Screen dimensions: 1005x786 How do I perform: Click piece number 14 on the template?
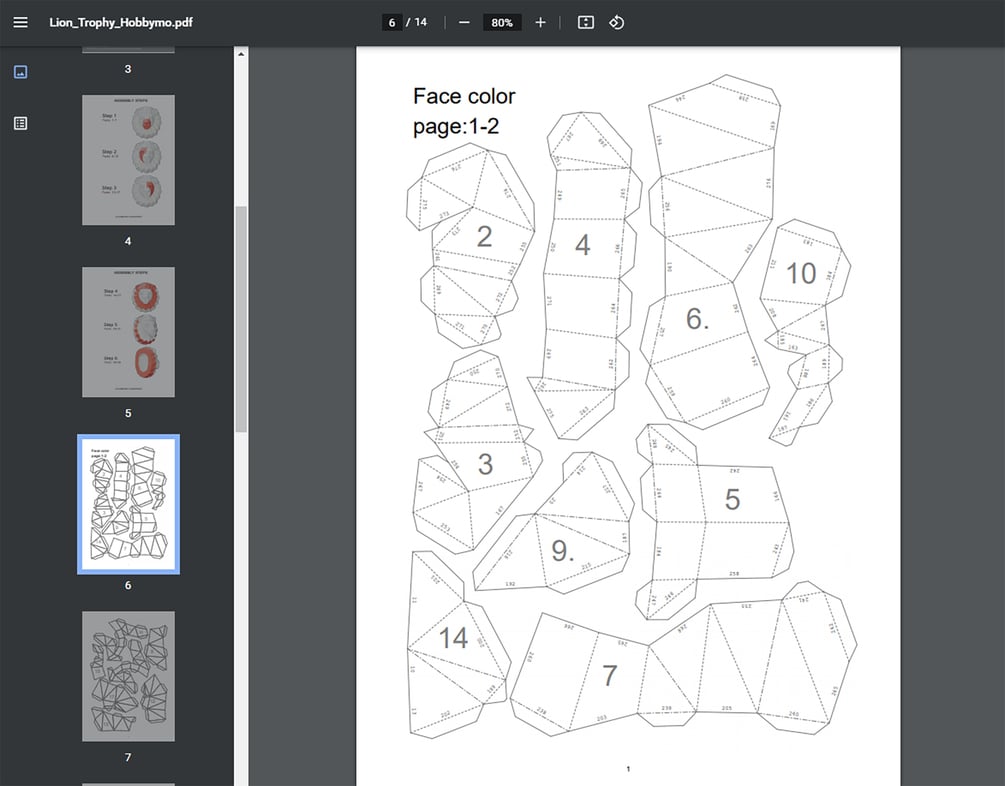(453, 638)
